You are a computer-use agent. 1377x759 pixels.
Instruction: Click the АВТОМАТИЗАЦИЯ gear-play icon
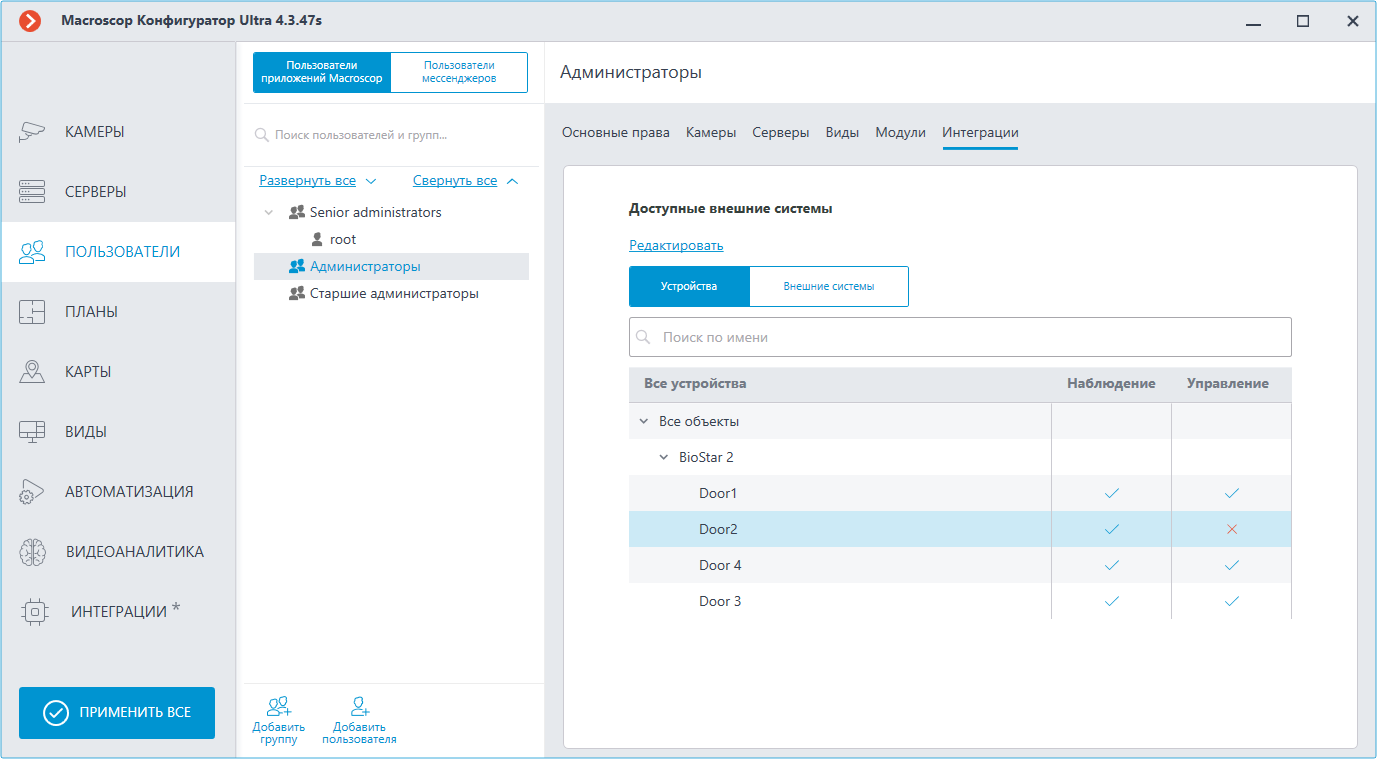tap(33, 492)
